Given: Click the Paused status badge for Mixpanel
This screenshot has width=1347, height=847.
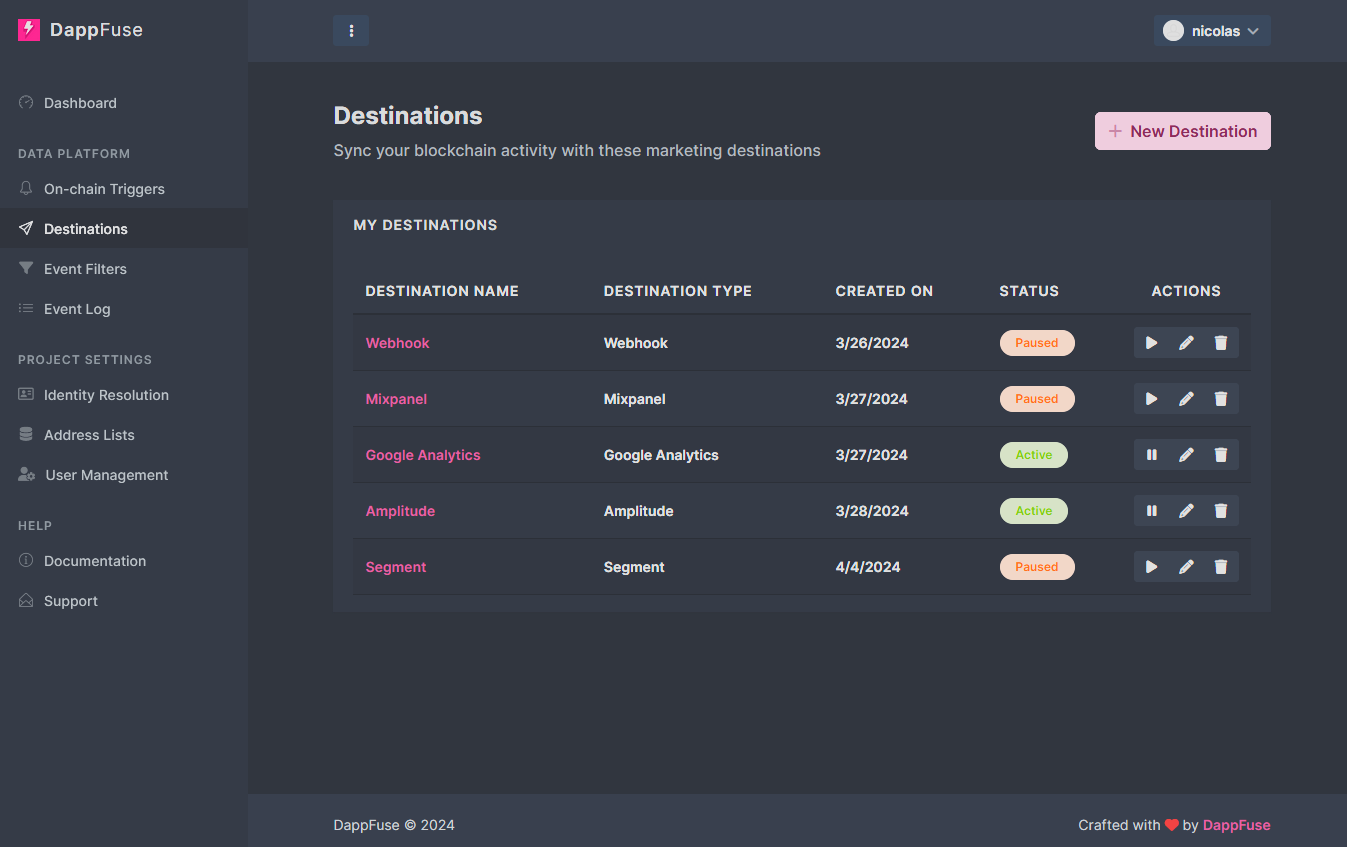Looking at the screenshot, I should click(x=1037, y=399).
